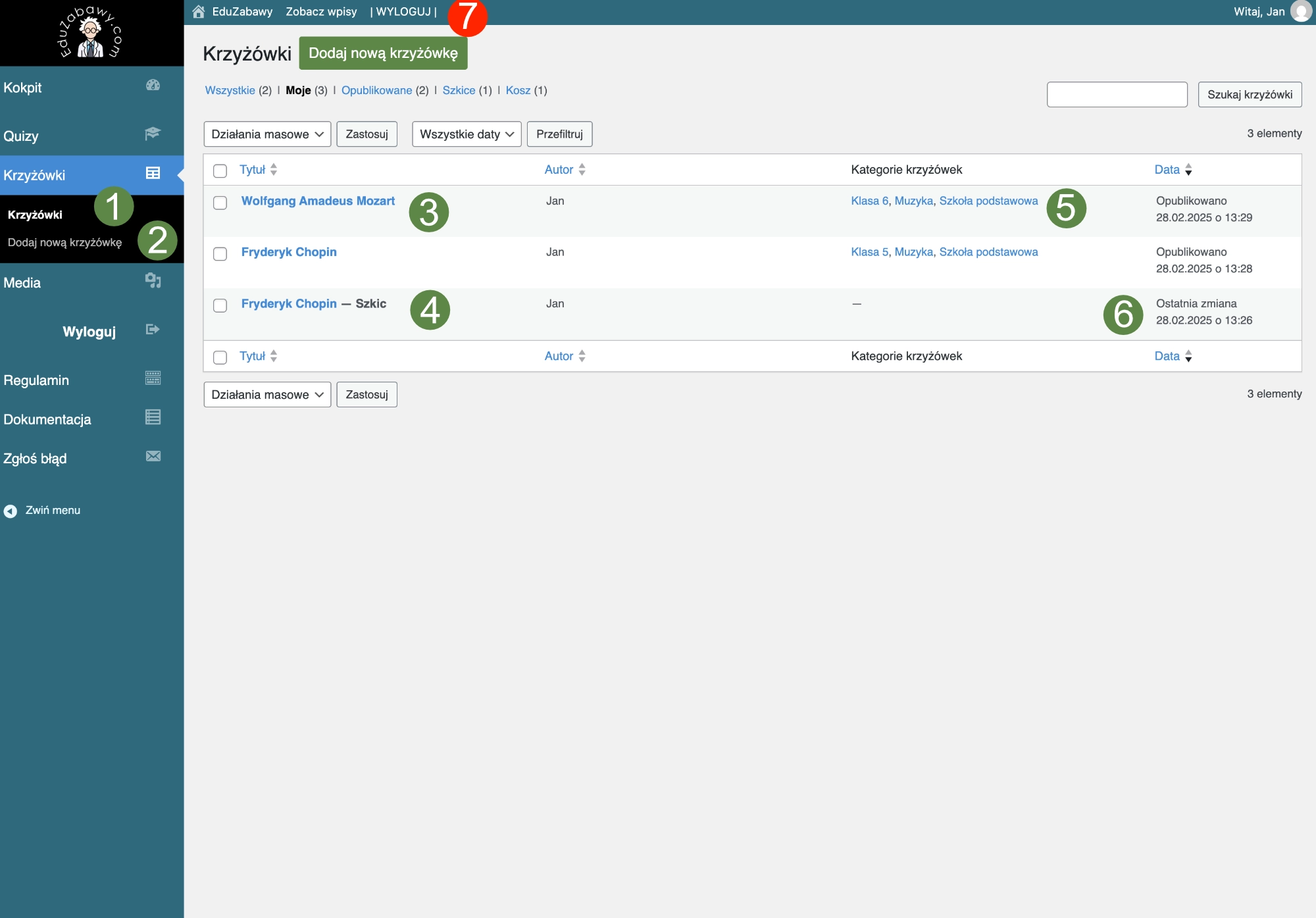Click the Kokpit dashboard gauge icon
1316x918 pixels.
click(x=153, y=86)
